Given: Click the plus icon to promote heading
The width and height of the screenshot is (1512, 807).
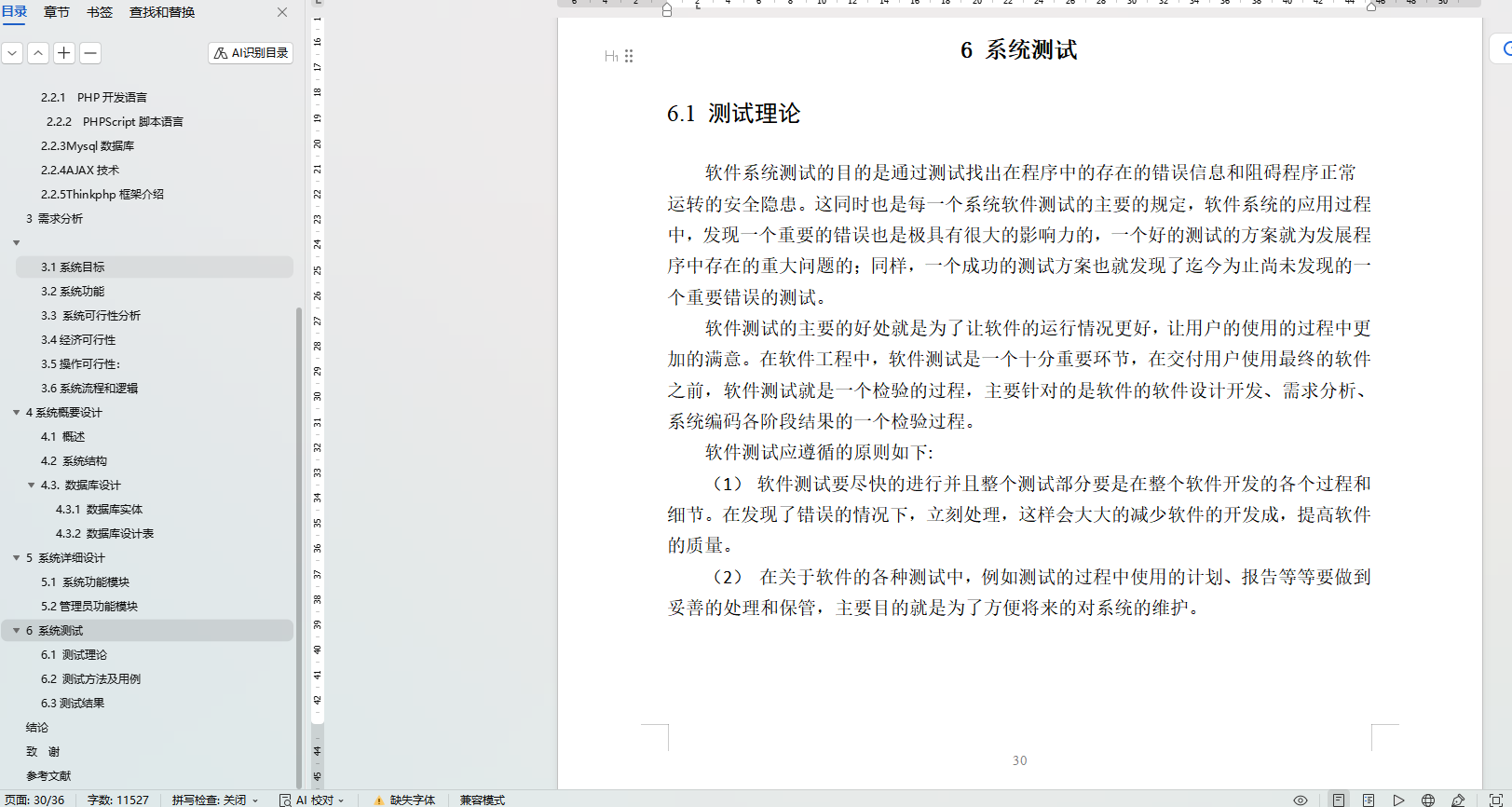Looking at the screenshot, I should (x=64, y=53).
